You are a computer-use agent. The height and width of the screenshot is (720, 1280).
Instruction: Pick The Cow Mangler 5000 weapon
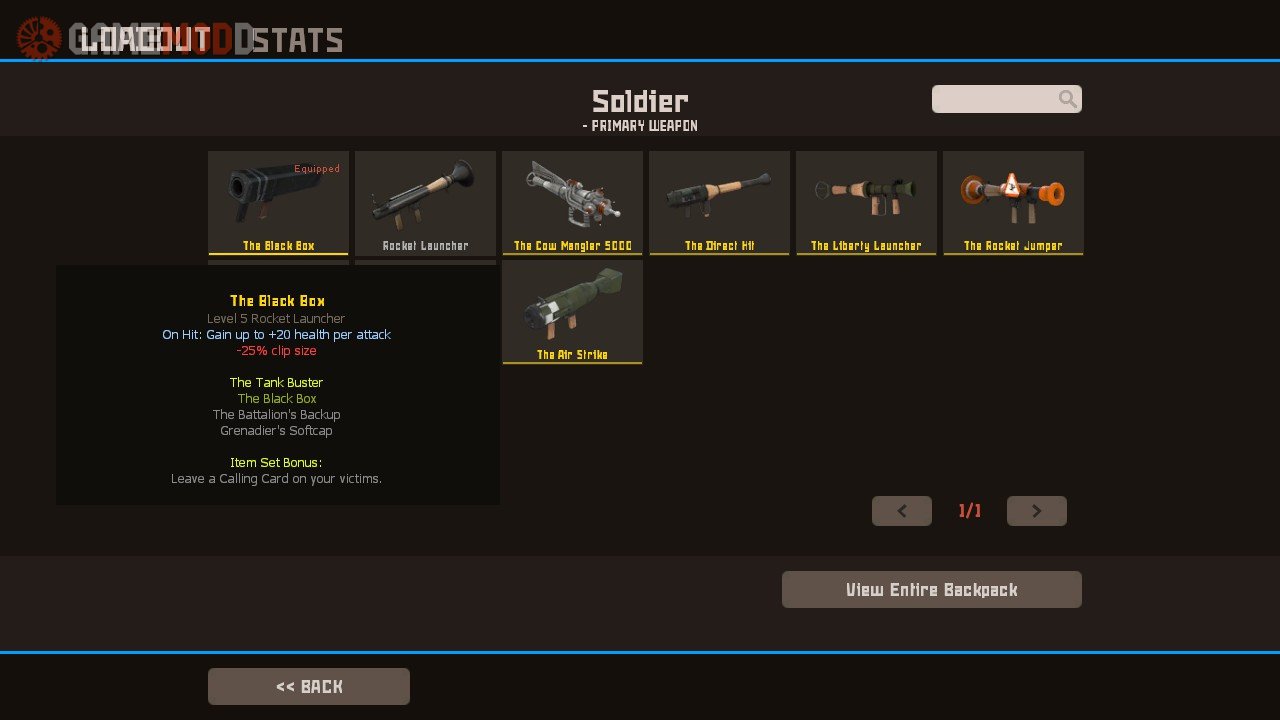click(572, 203)
